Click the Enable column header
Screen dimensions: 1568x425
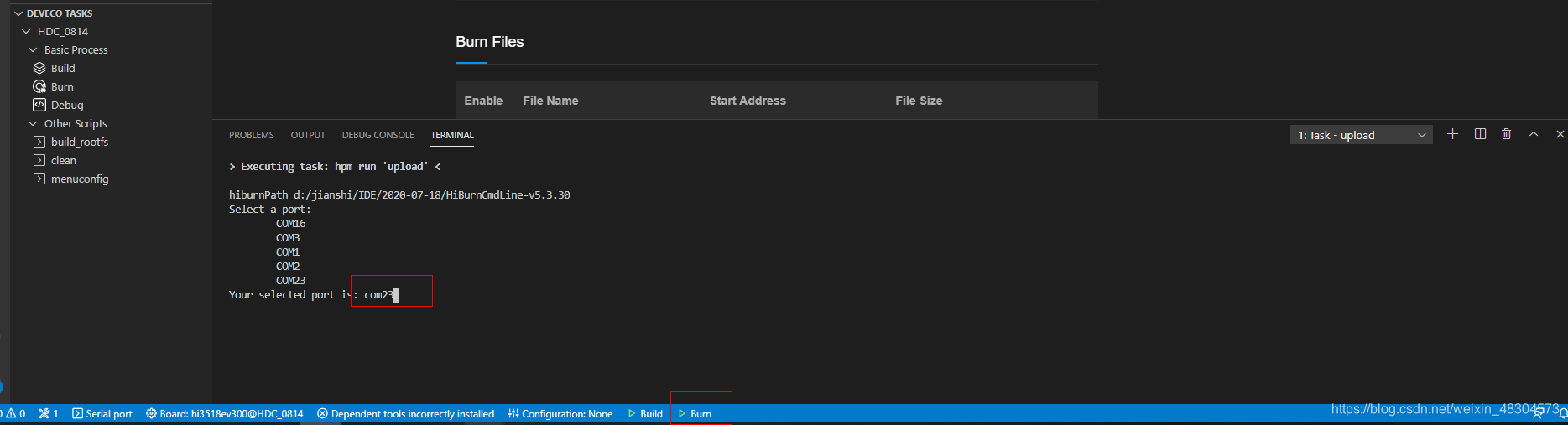coord(483,101)
